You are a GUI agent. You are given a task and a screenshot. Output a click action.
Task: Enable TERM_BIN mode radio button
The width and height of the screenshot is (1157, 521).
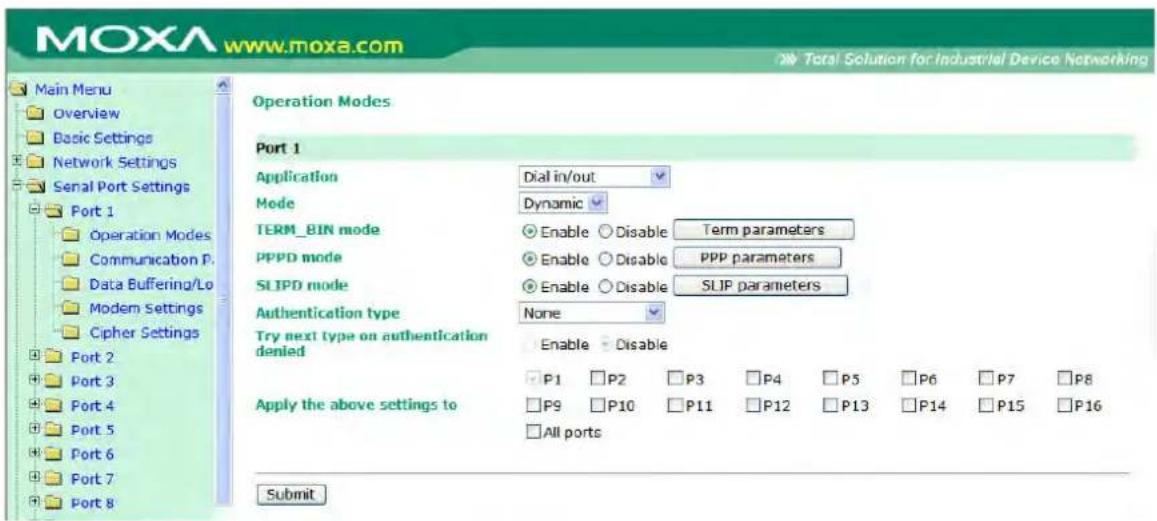(528, 230)
